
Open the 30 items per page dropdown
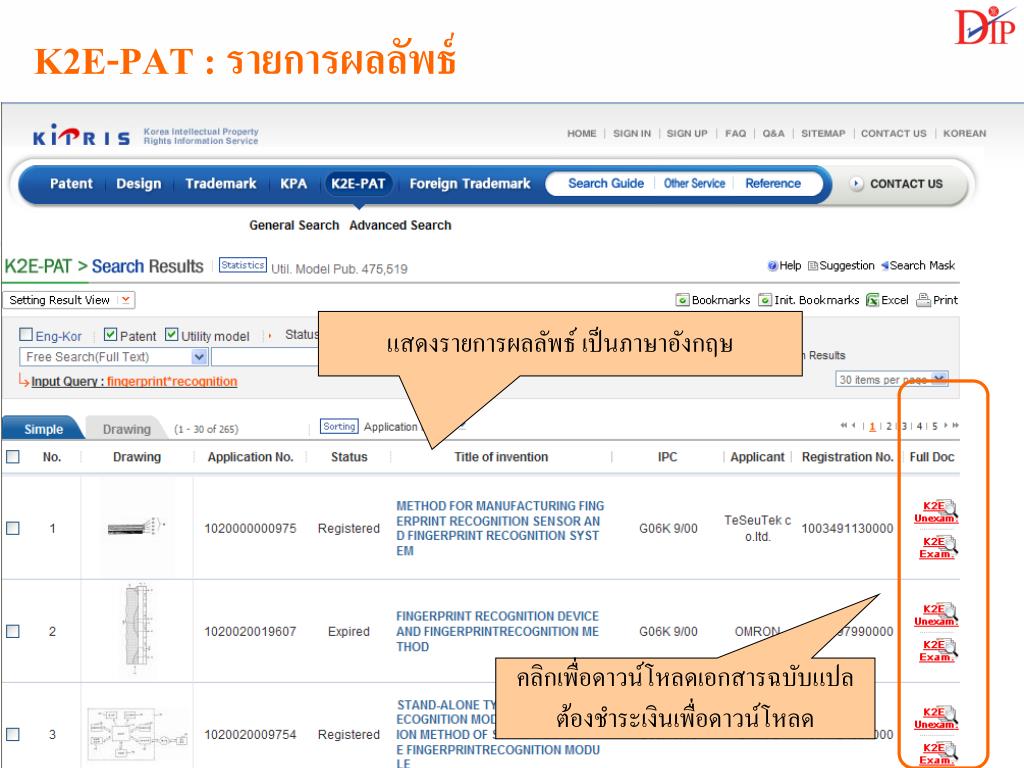pyautogui.click(x=891, y=379)
